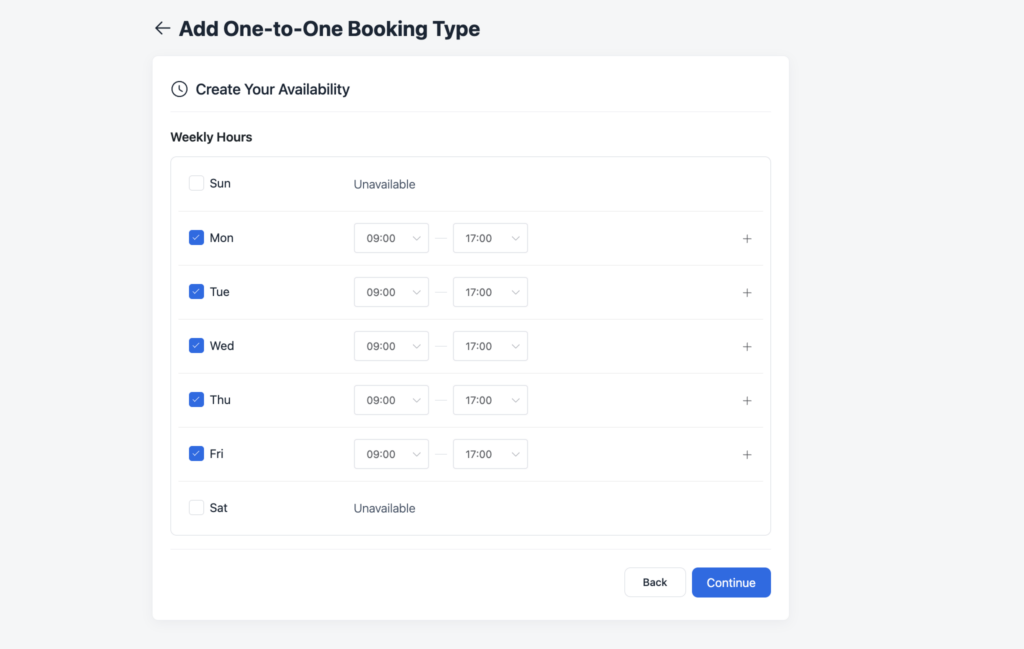This screenshot has height=649, width=1024.
Task: Open the Fri end time dropdown
Action: click(490, 454)
